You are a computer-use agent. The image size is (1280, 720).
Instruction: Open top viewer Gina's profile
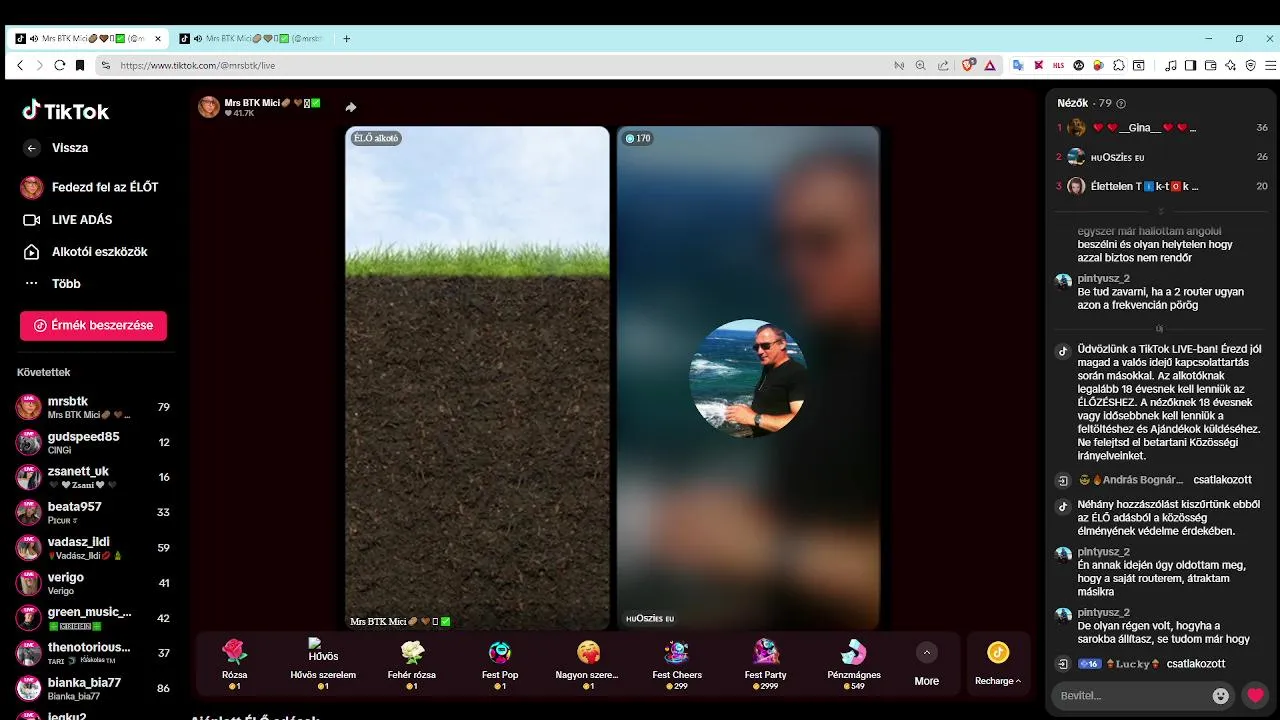click(x=1162, y=128)
